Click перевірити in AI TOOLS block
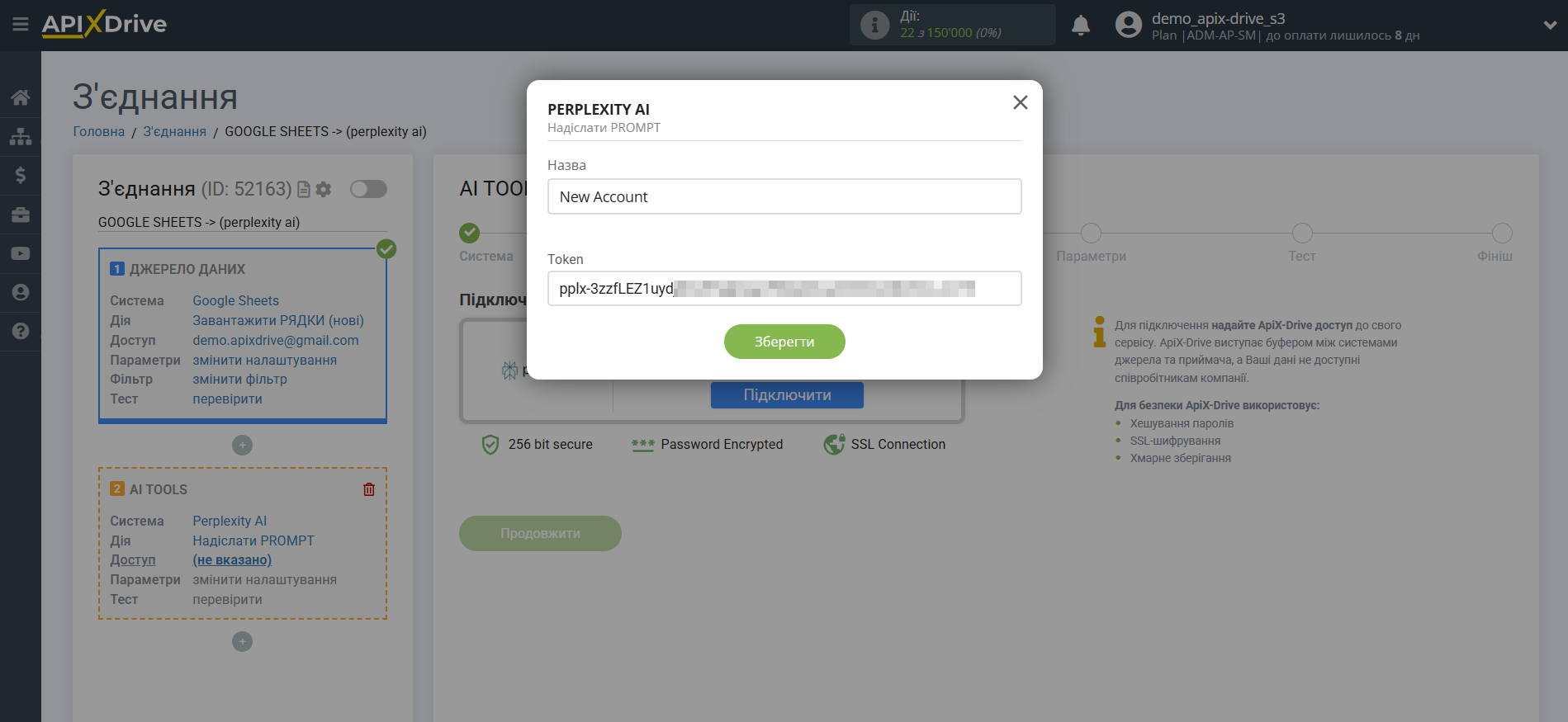Screen dimensions: 1568x722 click(228, 599)
